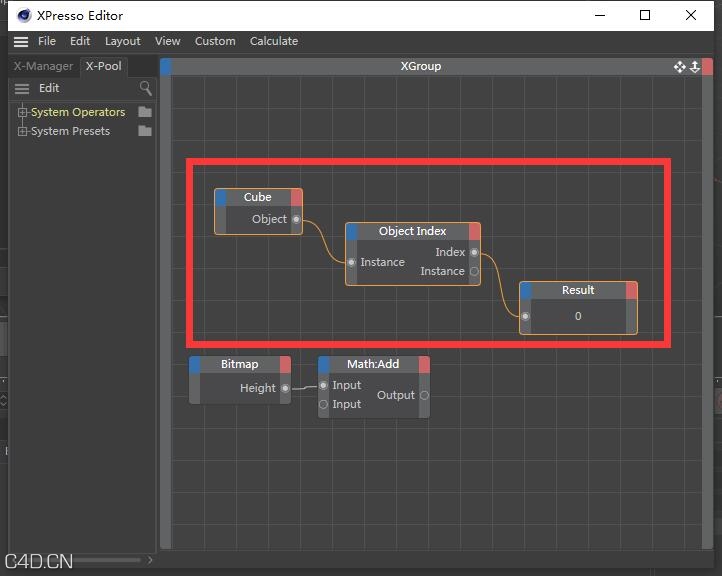The width and height of the screenshot is (722, 576).
Task: Click the Result node red output corner
Action: click(x=631, y=291)
